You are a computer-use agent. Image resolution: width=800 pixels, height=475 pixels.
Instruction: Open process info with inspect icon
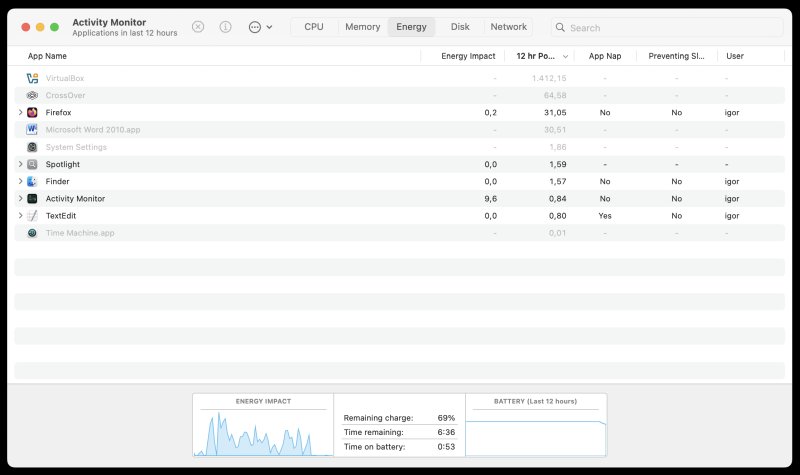tap(225, 27)
